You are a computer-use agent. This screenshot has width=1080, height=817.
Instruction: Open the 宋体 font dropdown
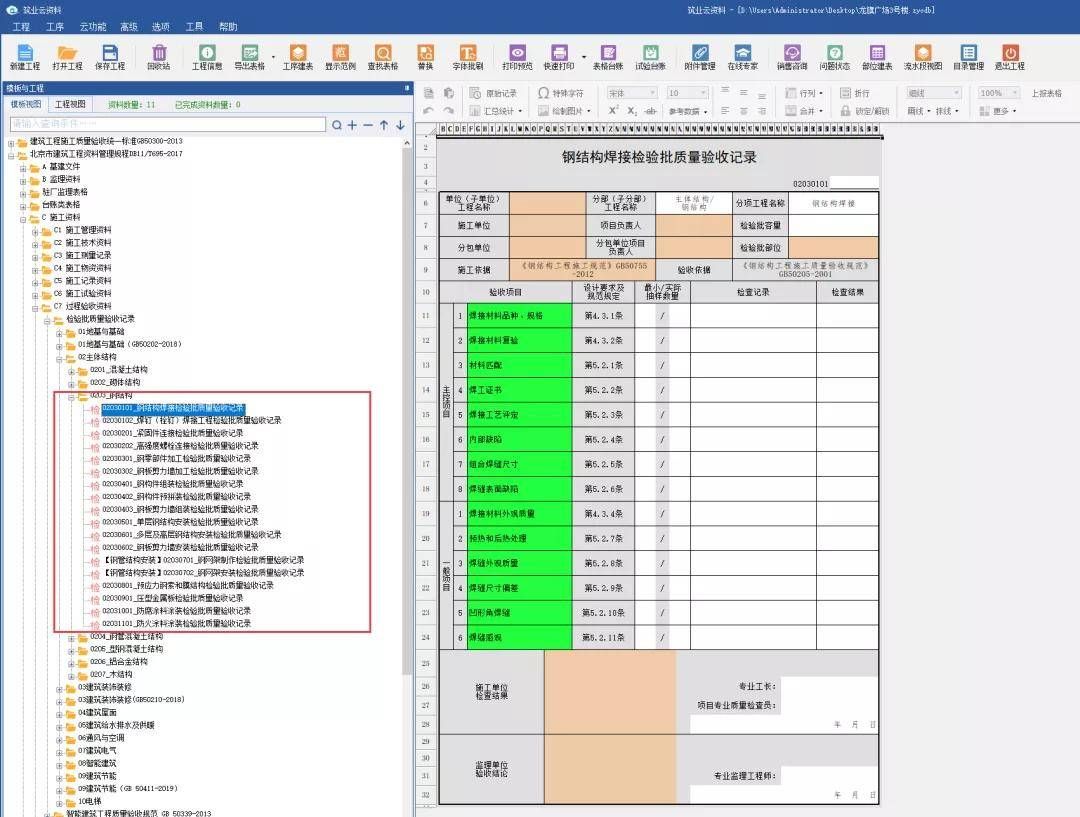(x=632, y=93)
